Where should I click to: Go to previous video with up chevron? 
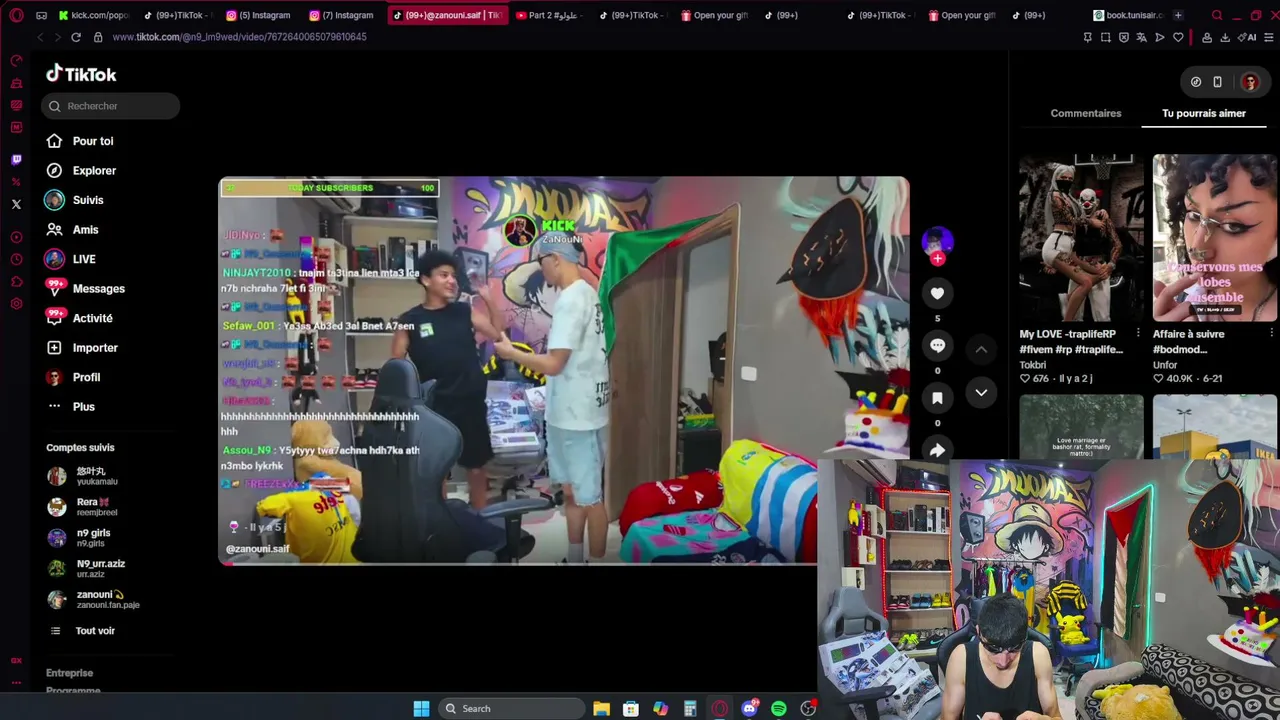981,349
